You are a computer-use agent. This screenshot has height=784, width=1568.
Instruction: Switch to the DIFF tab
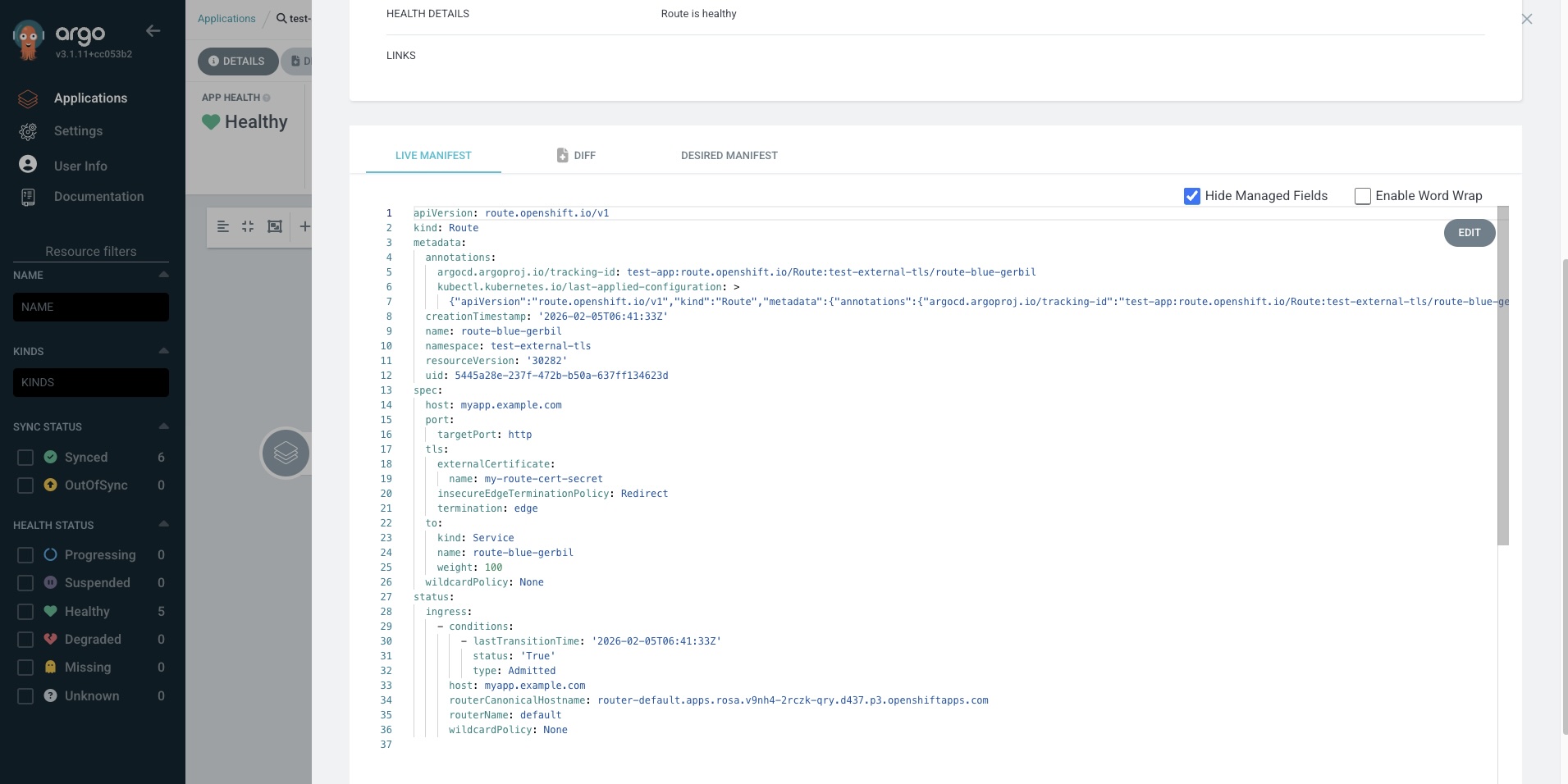pos(576,156)
